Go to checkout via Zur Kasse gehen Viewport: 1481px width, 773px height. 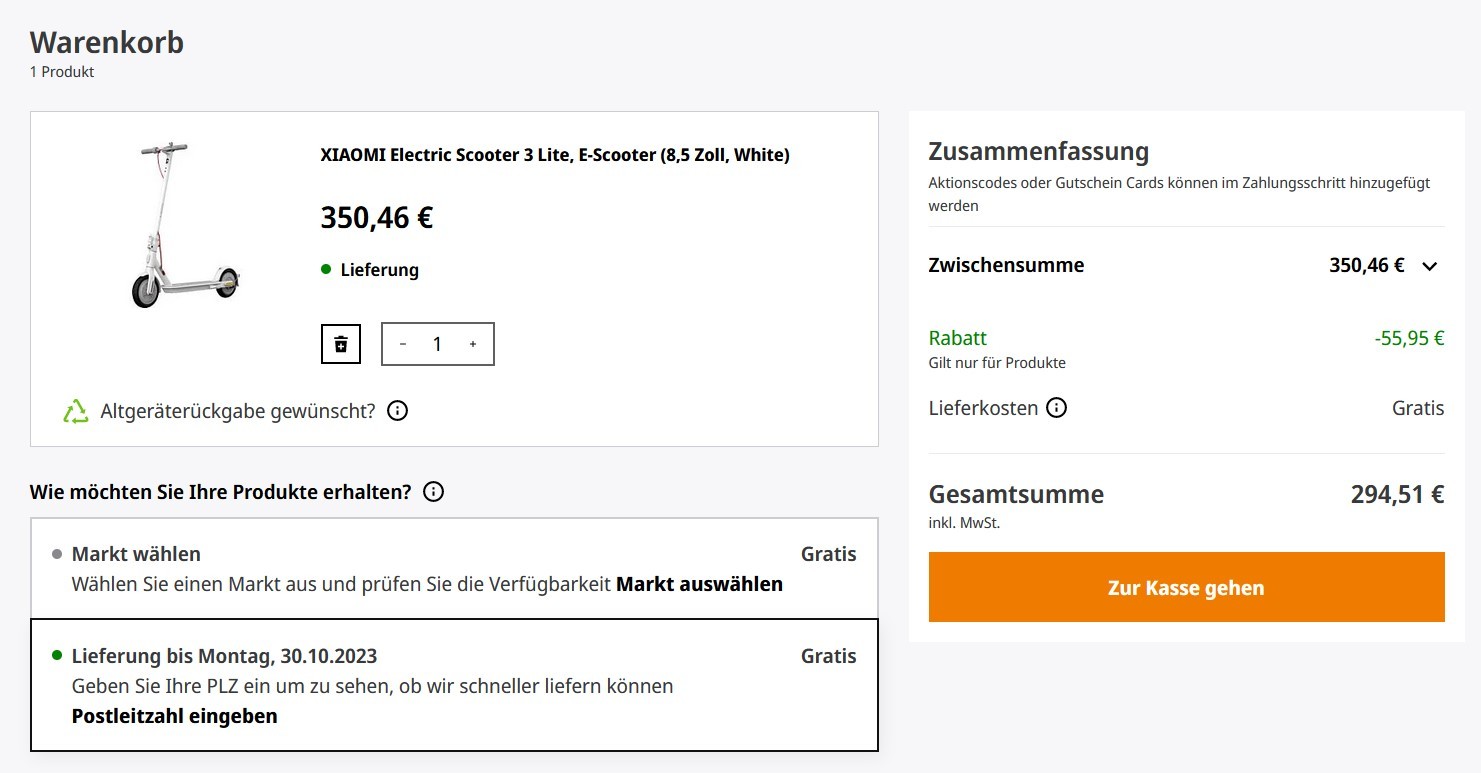point(1186,587)
